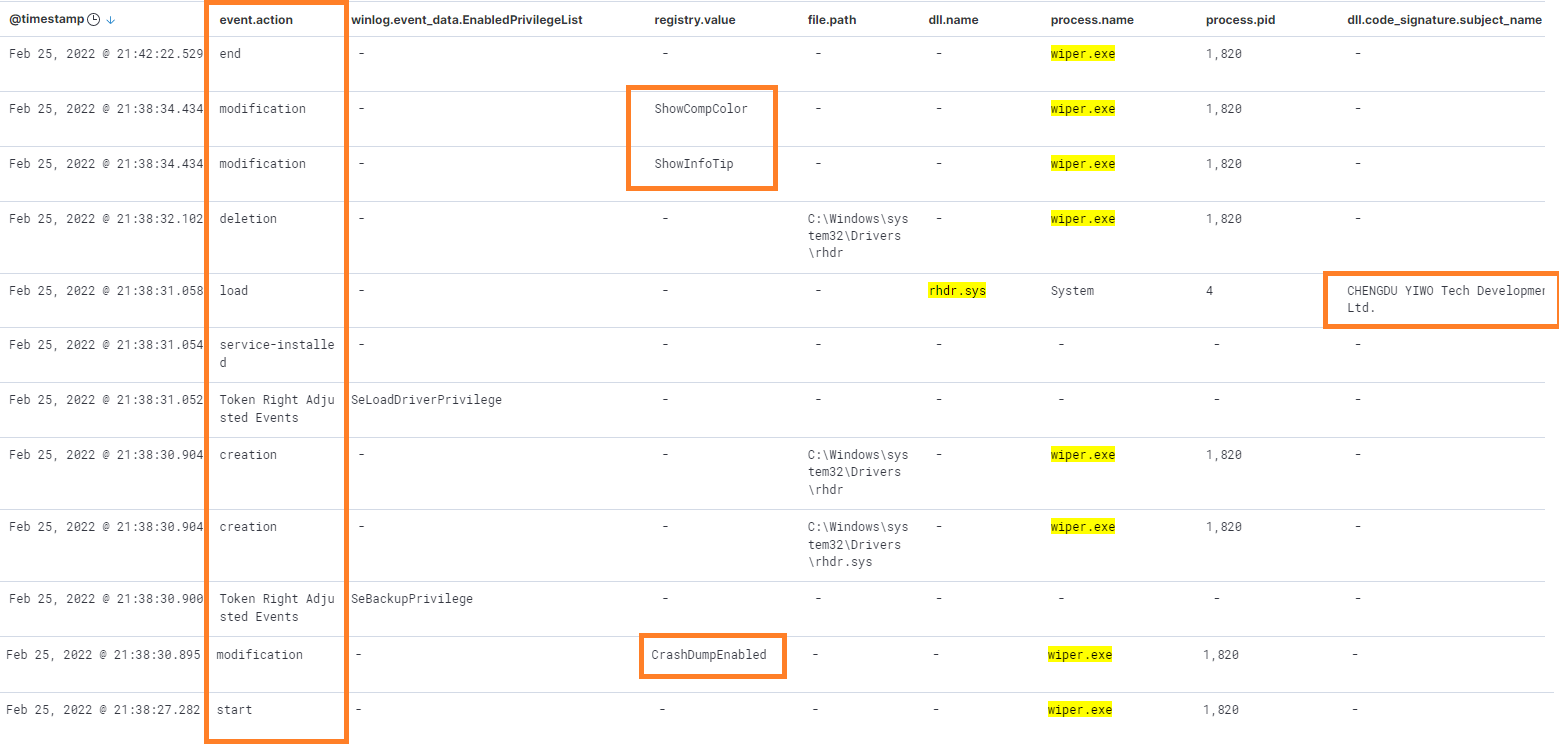Click pid 1,820 in the 'end' event row
Viewport: 1559px width, 753px height.
point(1224,54)
